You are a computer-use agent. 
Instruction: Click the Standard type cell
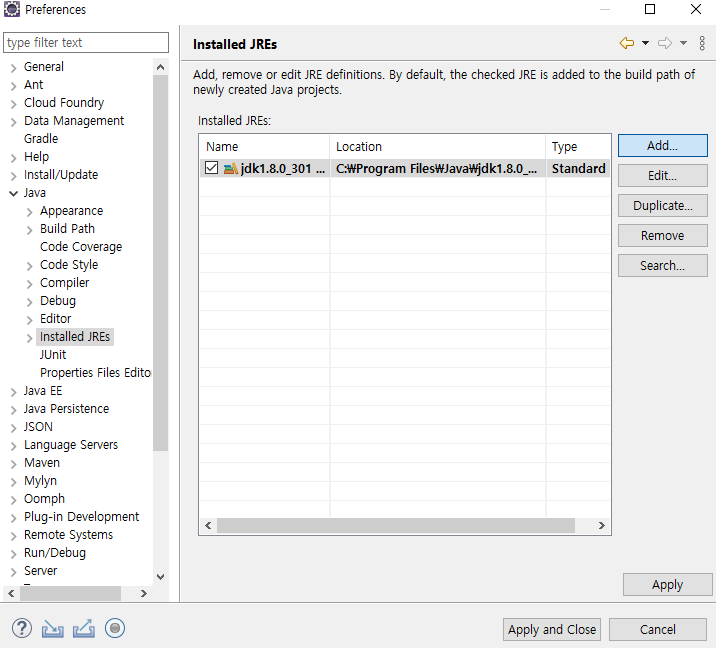click(x=578, y=169)
